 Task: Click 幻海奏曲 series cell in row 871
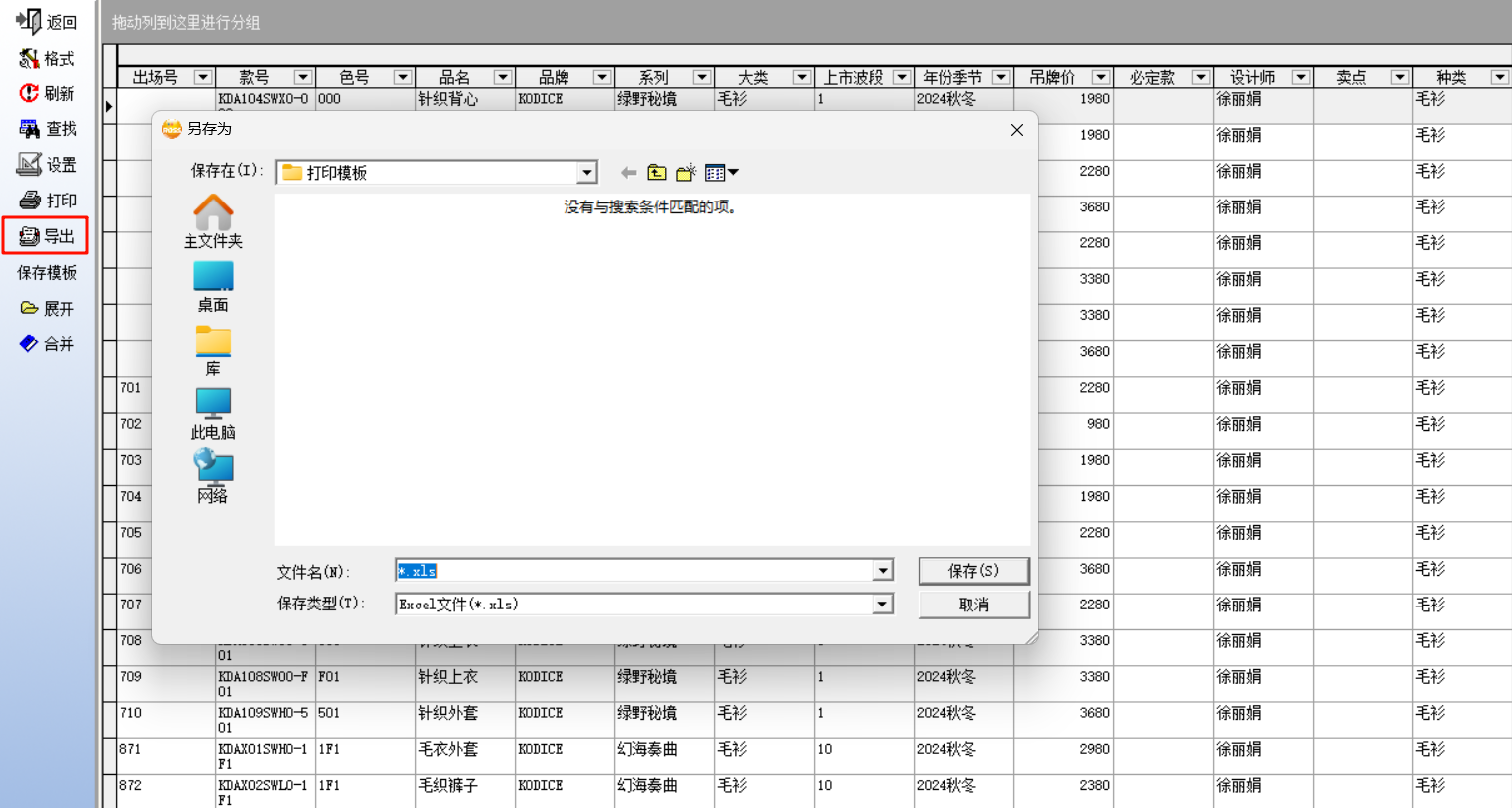click(664, 756)
